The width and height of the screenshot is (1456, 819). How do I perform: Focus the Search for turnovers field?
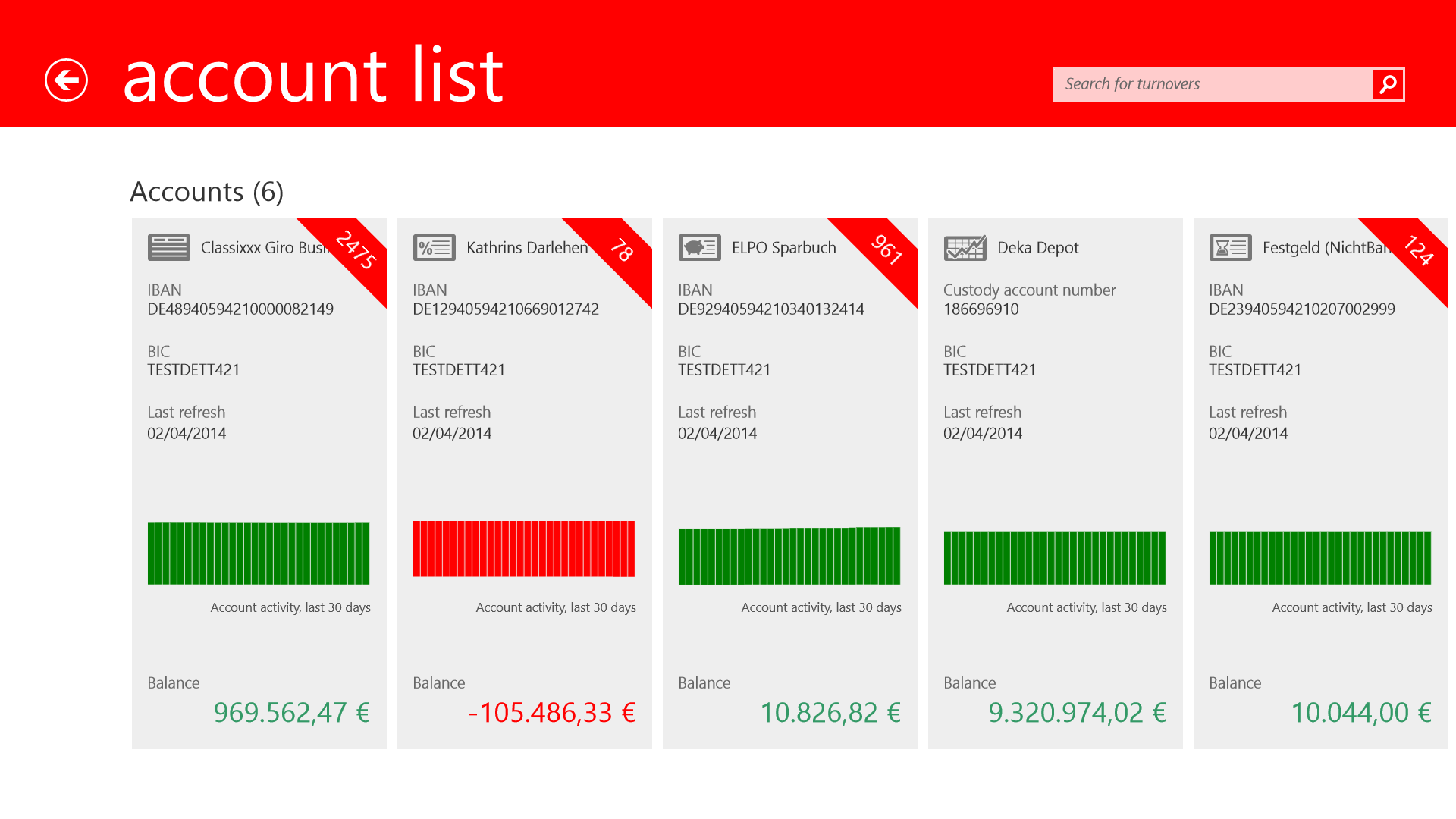[1212, 84]
